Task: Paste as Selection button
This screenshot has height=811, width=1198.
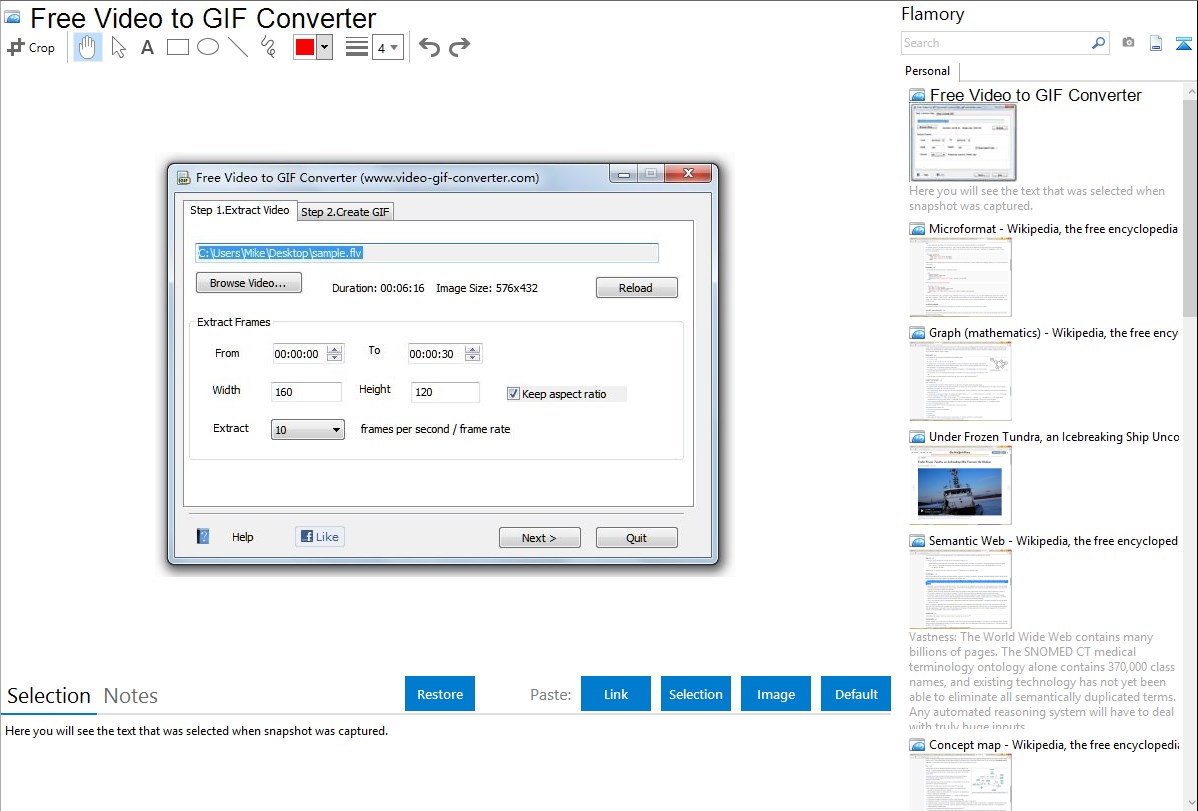Action: click(x=696, y=694)
